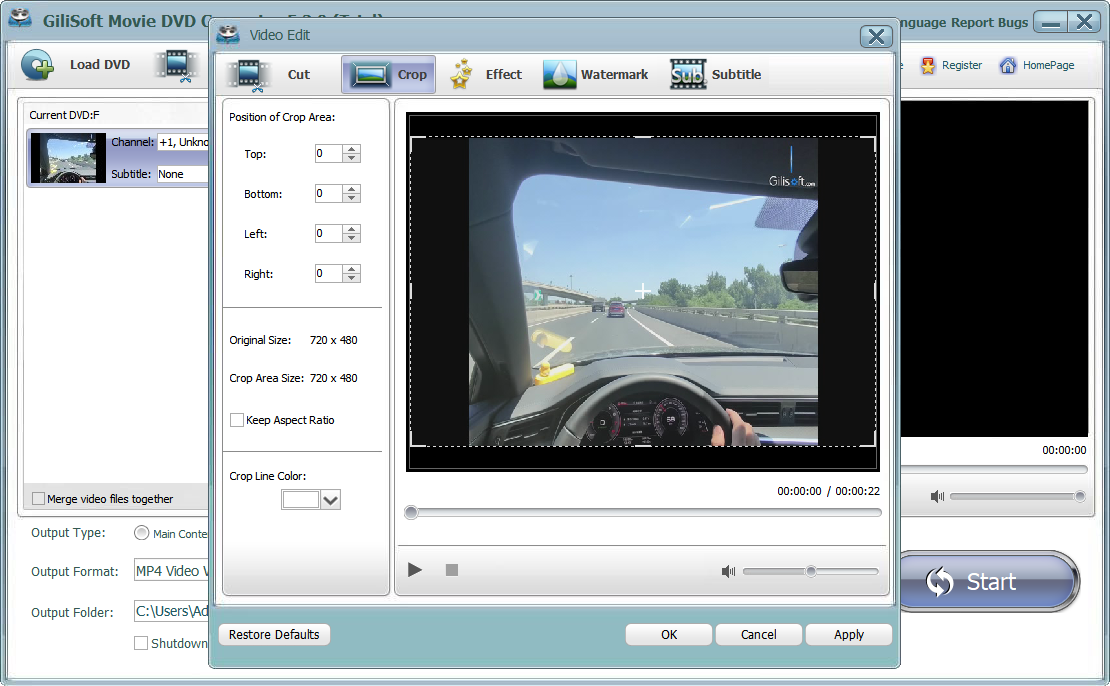Stop the video preview
This screenshot has width=1110, height=686.
(452, 570)
